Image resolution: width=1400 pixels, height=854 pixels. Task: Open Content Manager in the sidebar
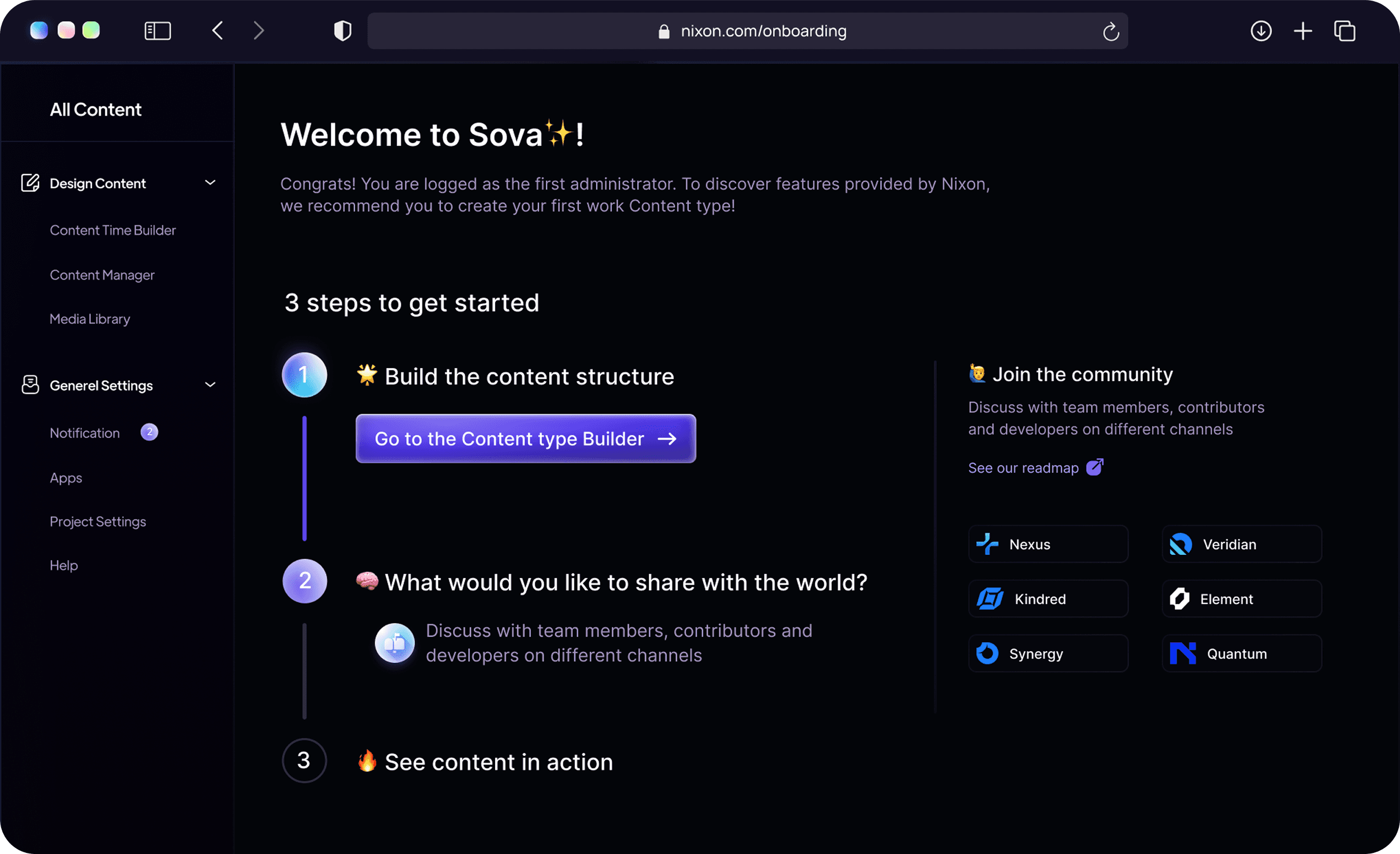pyautogui.click(x=102, y=275)
